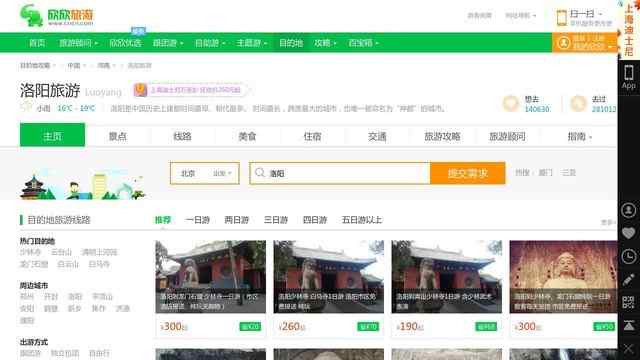Viewport: 640px width, 360px height.
Task: Switch to the 旅游顾问 page tab
Action: tap(507, 136)
